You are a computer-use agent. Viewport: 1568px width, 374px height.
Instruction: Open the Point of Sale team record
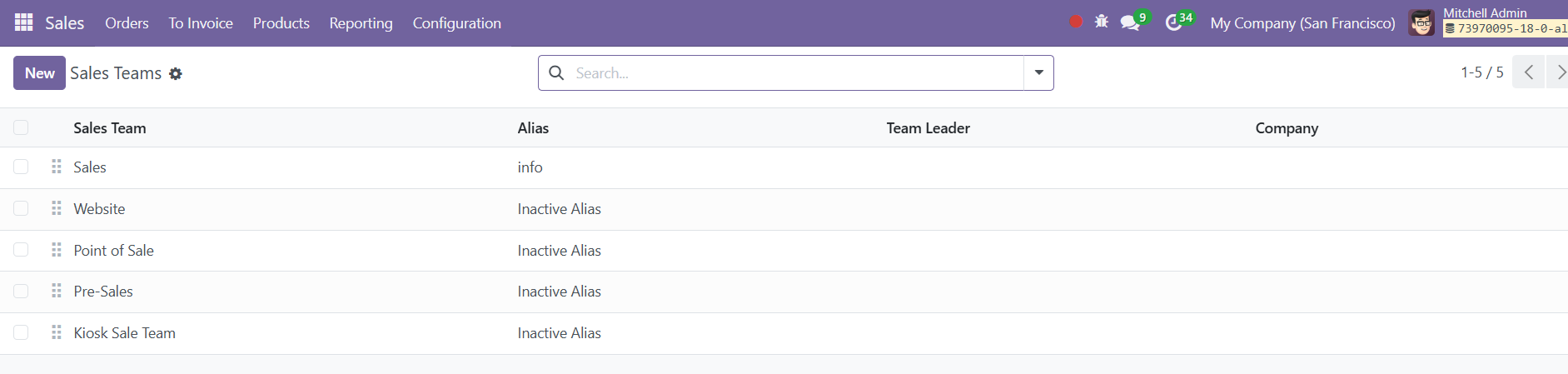pos(113,250)
